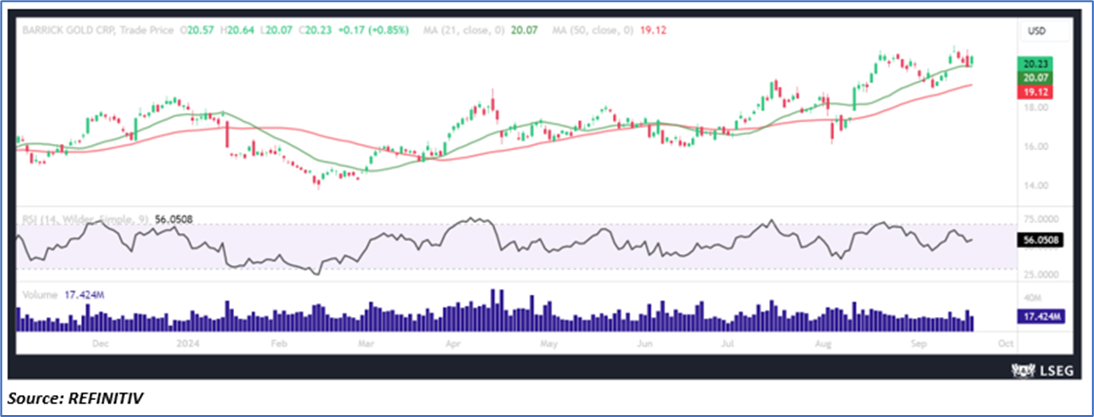Click the USD currency selector box
The image size is (1094, 417).
click(1044, 31)
